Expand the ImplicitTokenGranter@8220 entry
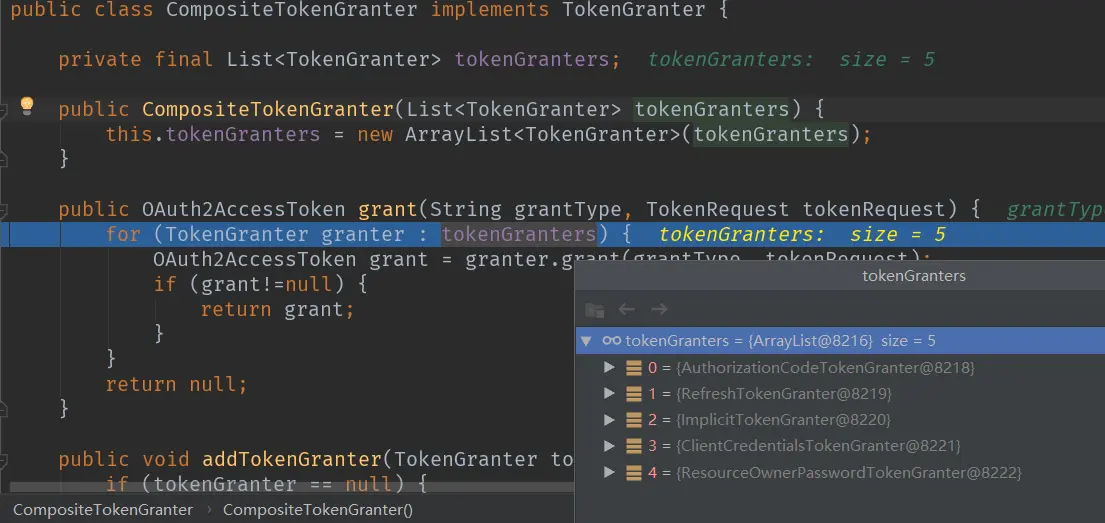This screenshot has width=1105, height=523. pos(610,420)
